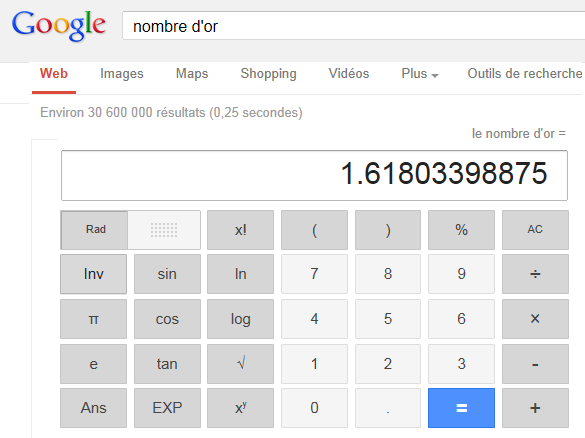Image resolution: width=585 pixels, height=438 pixels.
Task: Click the x to the power y key
Action: coord(241,408)
